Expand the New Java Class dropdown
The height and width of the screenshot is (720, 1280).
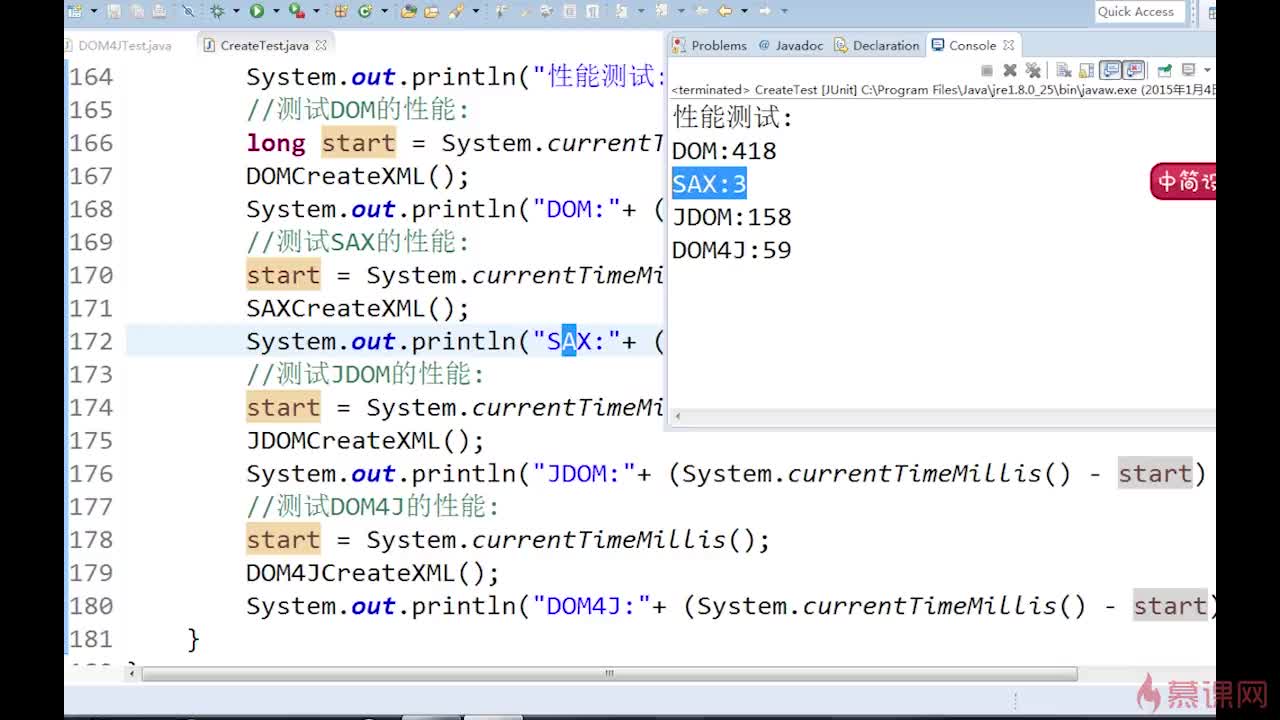click(383, 12)
